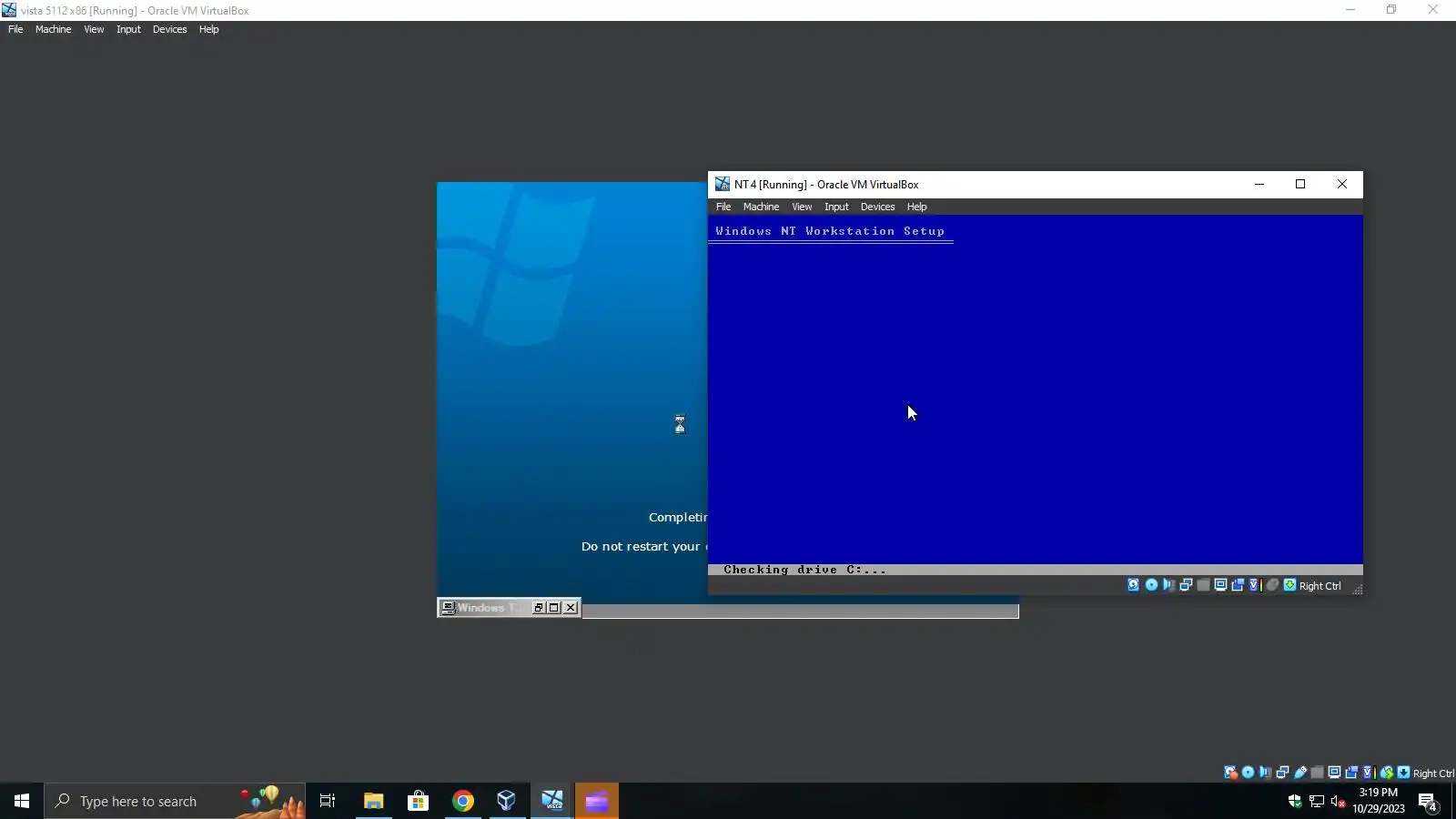Click the computer icon on minimized Windows task window
This screenshot has height=819, width=1456.
click(448, 608)
